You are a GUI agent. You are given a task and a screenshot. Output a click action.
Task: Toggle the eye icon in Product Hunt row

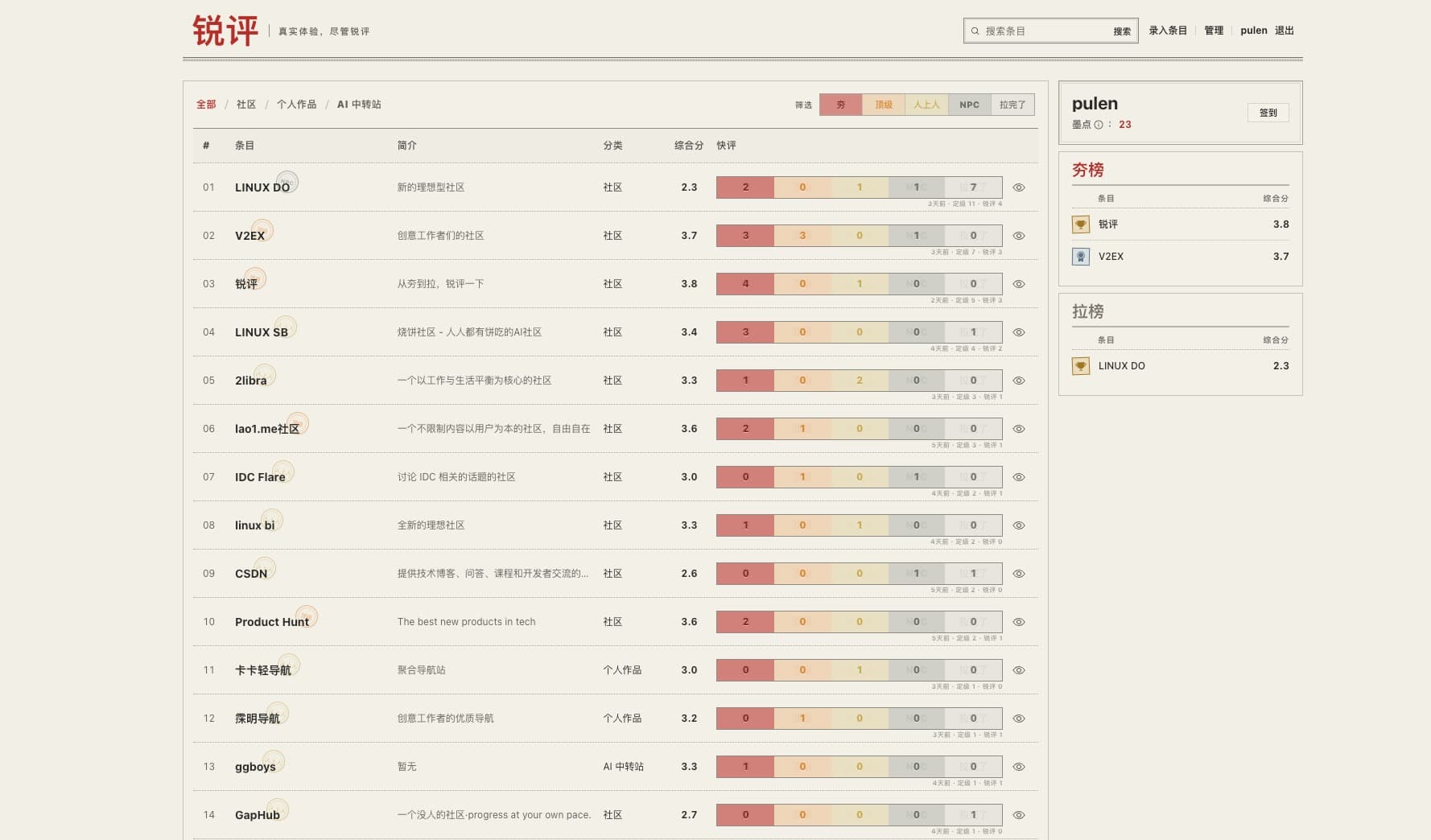pyautogui.click(x=1019, y=622)
